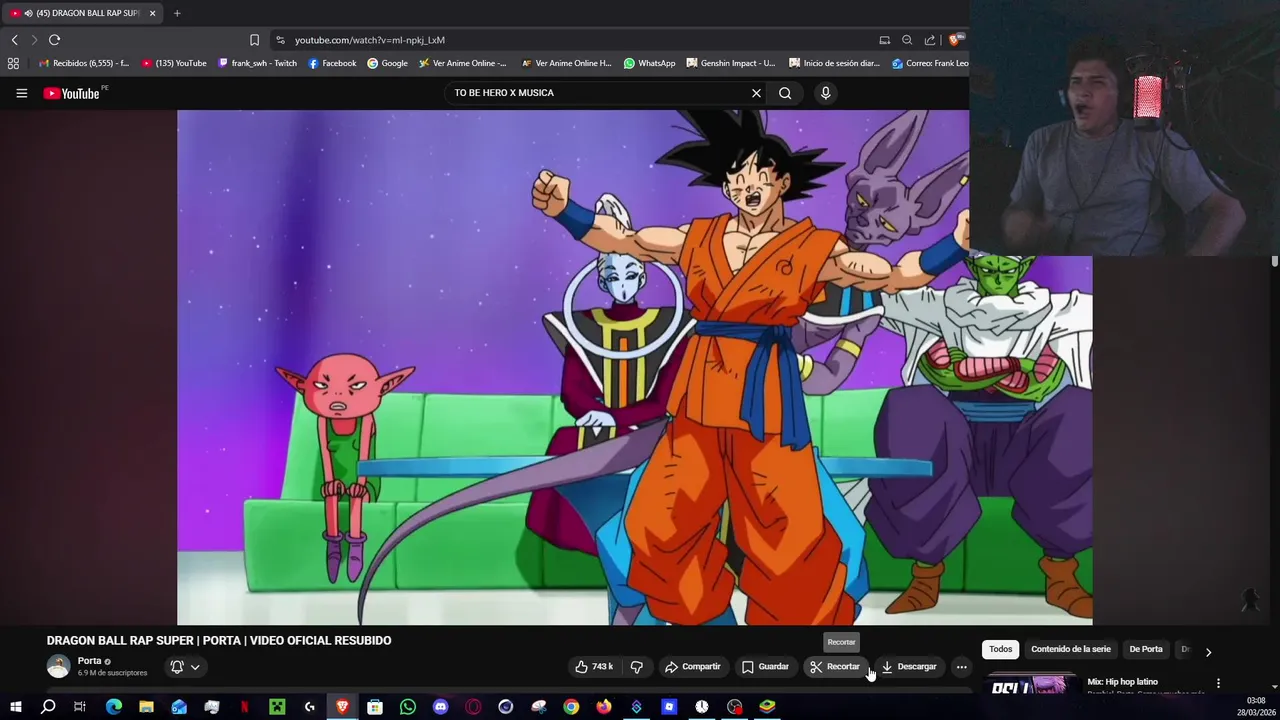Toggle the notification bell for Porta

click(177, 667)
